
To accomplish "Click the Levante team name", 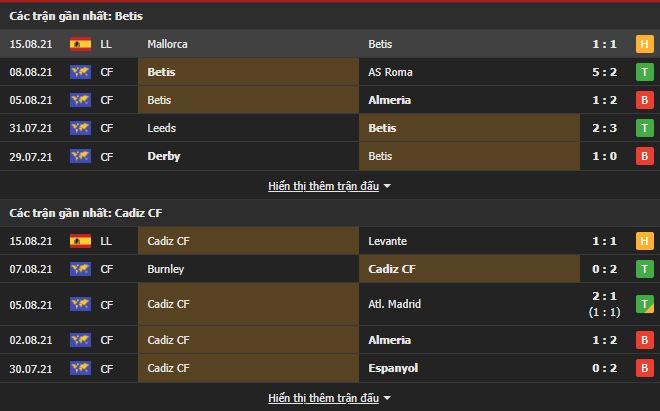I will [x=388, y=241].
